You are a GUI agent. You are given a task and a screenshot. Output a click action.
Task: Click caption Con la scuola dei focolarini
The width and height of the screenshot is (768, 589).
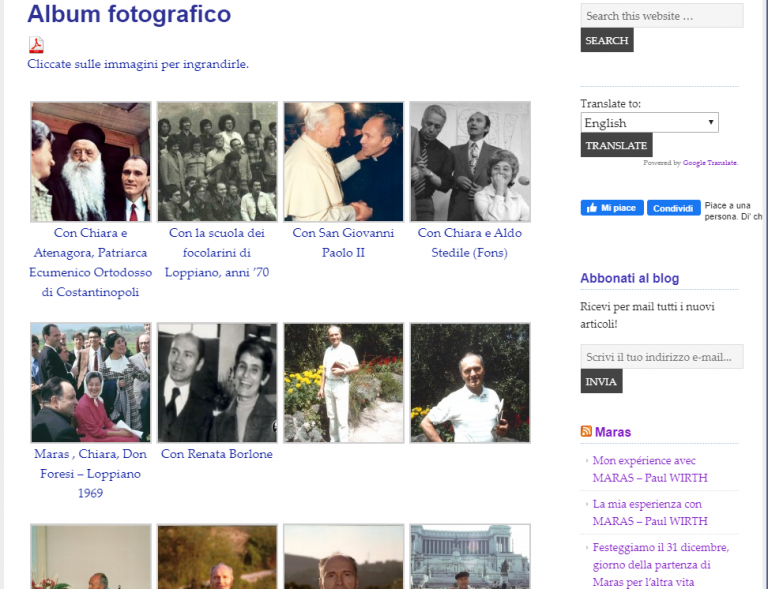pos(217,253)
